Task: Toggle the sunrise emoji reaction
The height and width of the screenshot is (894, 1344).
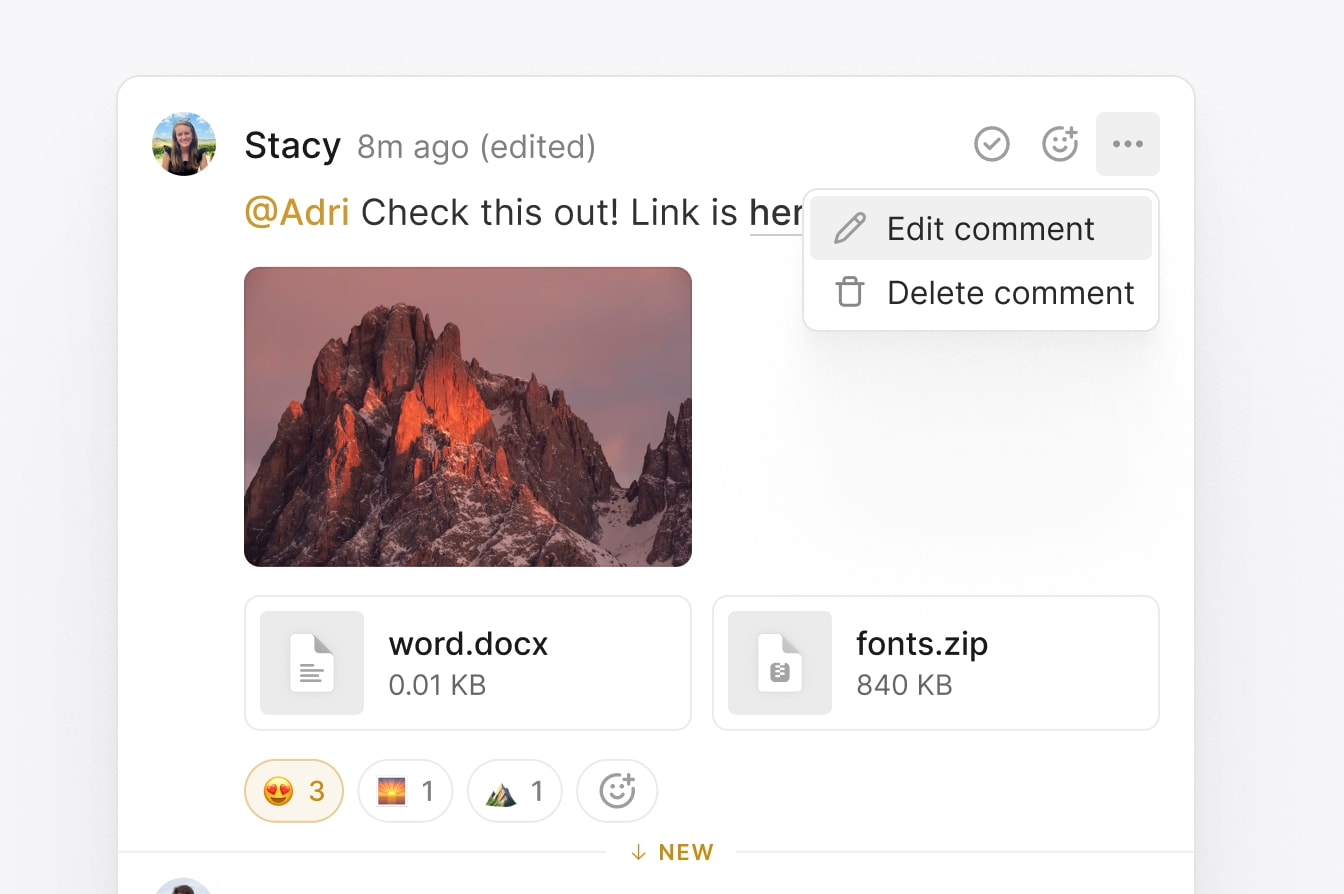Action: click(404, 790)
